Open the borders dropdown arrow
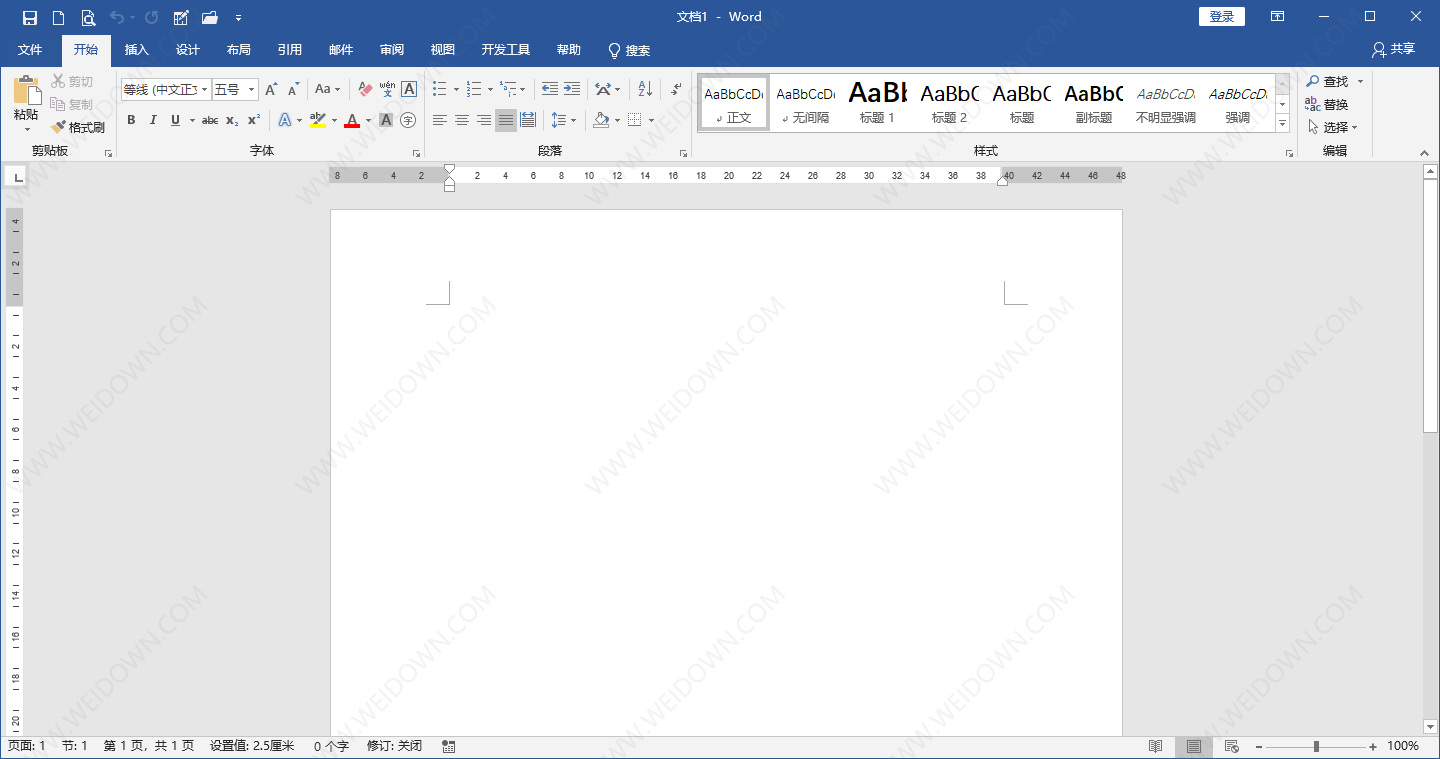This screenshot has height=759, width=1440. click(x=651, y=120)
